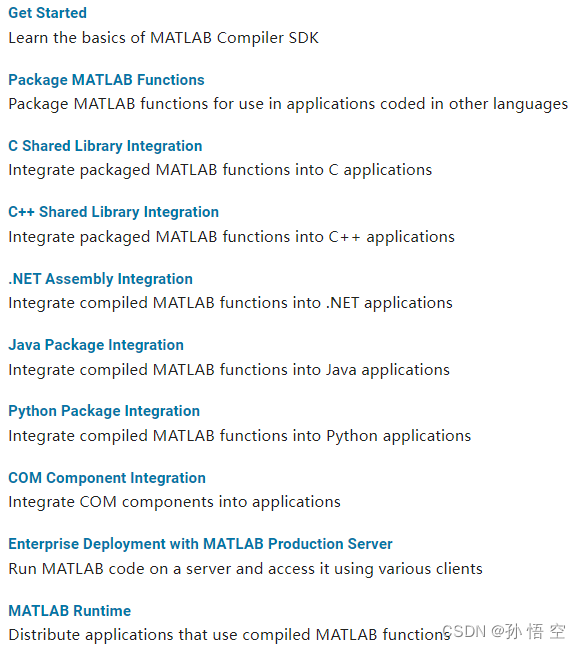This screenshot has height=649, width=581.
Task: Open Enterprise Deployment with MATLAB Production Server
Action: coord(200,544)
